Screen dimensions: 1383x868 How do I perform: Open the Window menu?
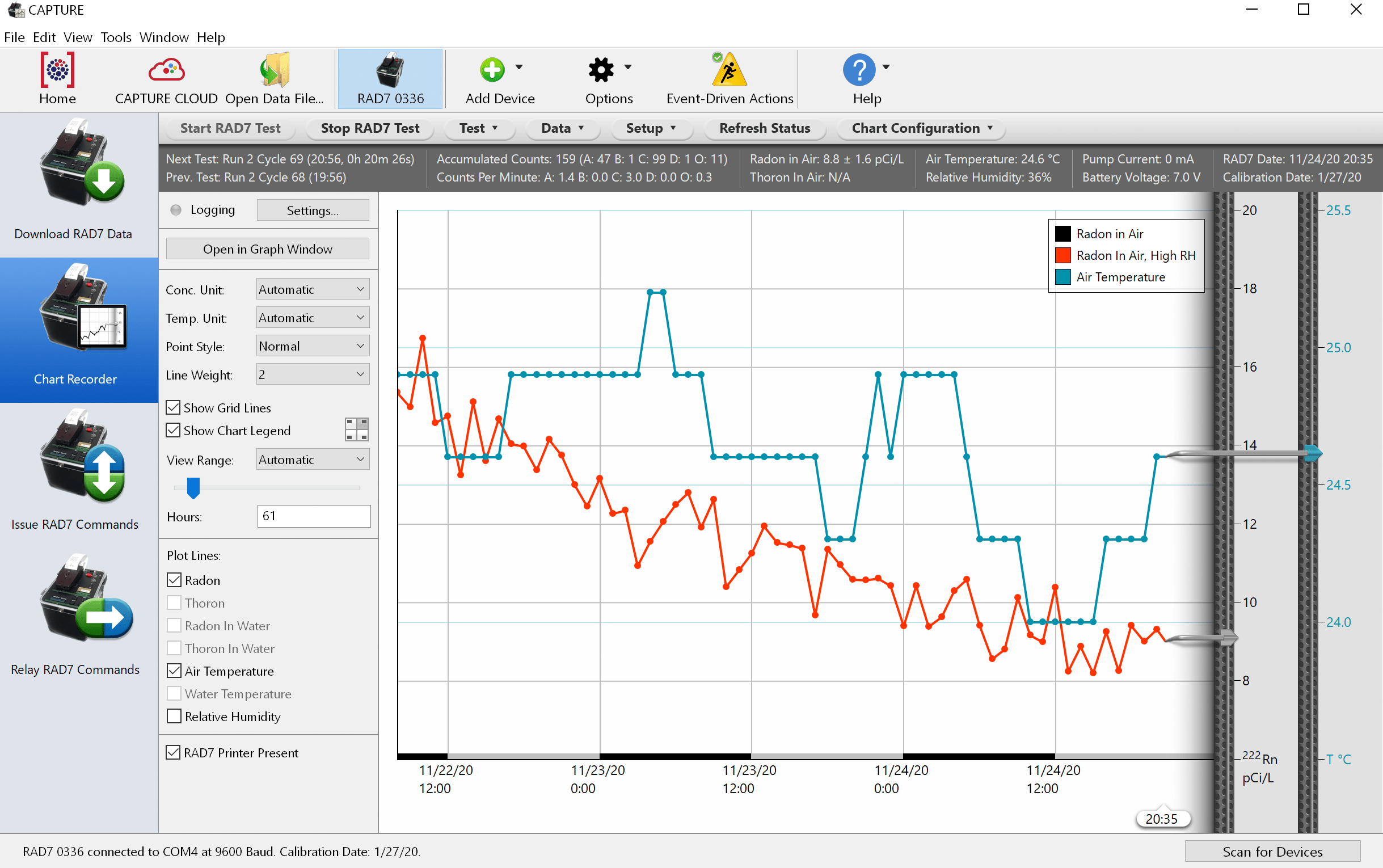point(163,37)
